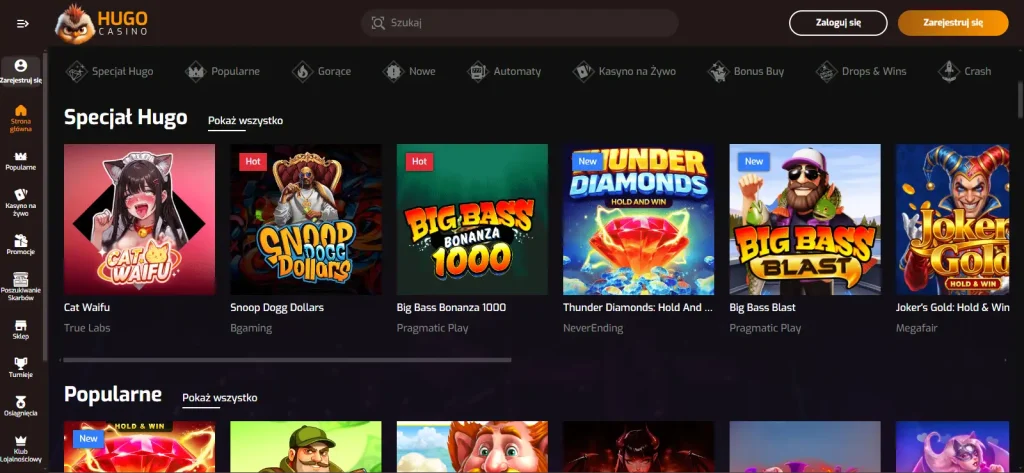Open the Big Bass Bonanza 1000 thumbnail
Viewport: 1024px width, 473px height.
point(472,220)
